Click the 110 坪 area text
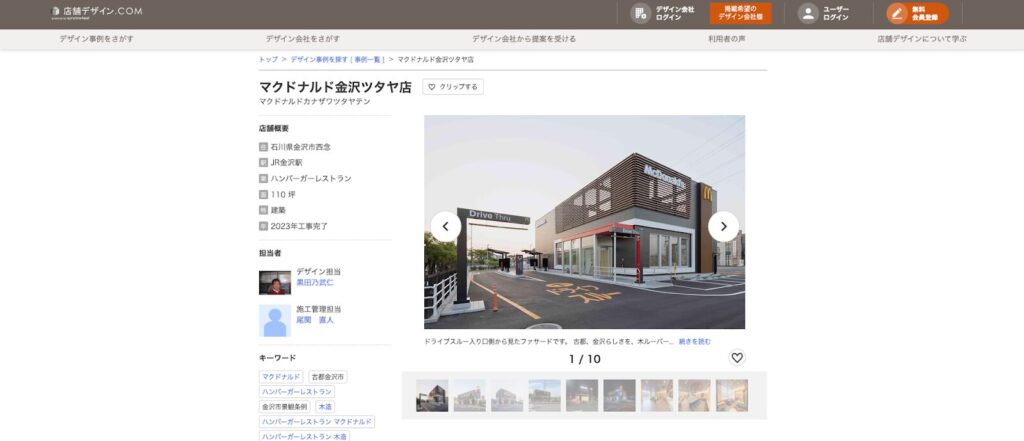The height and width of the screenshot is (441, 1024). click(x=283, y=195)
